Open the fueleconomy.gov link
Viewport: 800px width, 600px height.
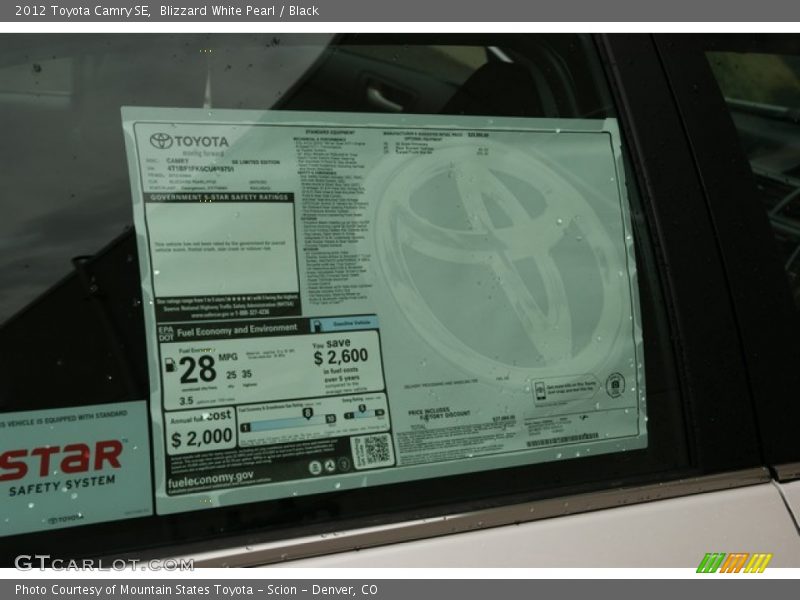pyautogui.click(x=209, y=477)
